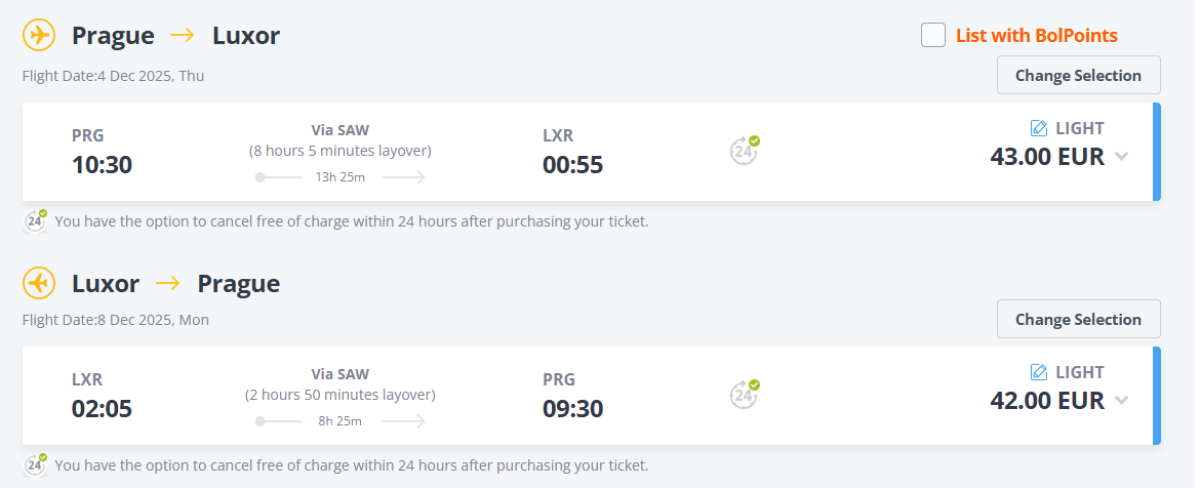The image size is (1200, 488).
Task: Click Change Selection for Prague to Luxor flight
Action: pyautogui.click(x=1078, y=75)
